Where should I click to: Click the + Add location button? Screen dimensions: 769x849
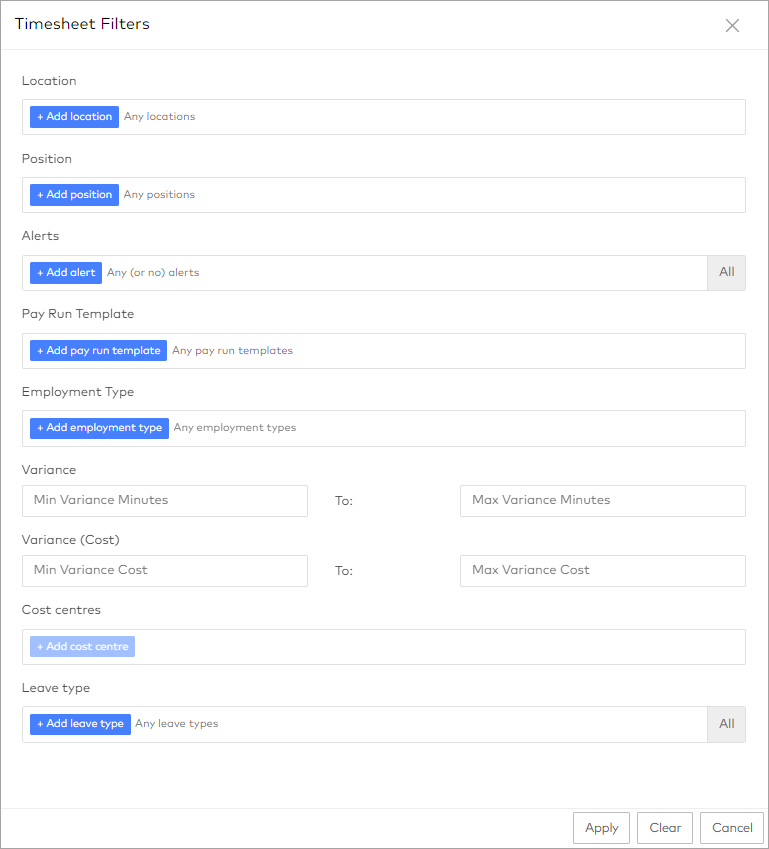(73, 116)
